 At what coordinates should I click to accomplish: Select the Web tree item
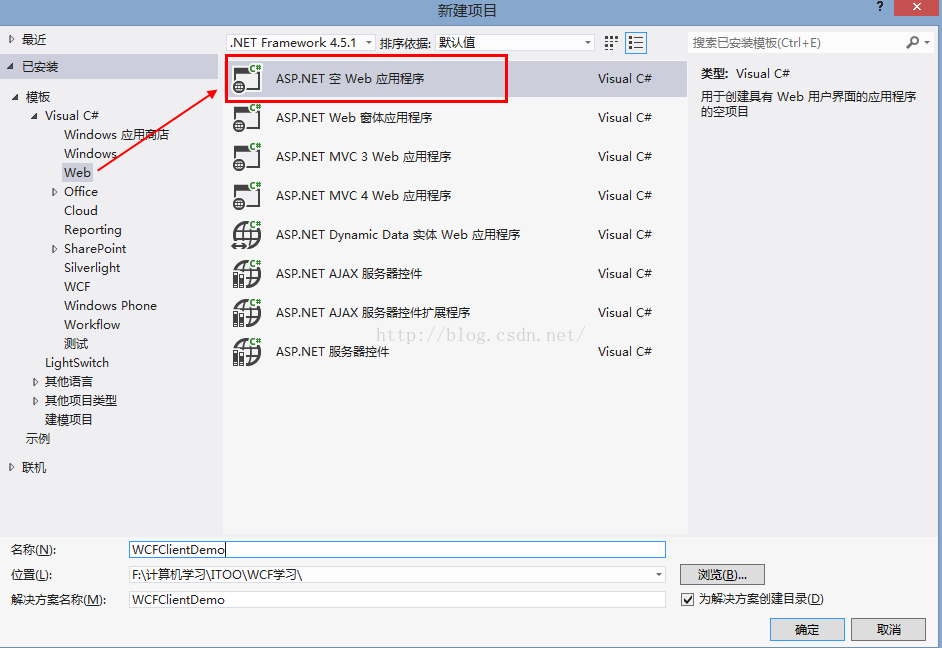(x=77, y=173)
